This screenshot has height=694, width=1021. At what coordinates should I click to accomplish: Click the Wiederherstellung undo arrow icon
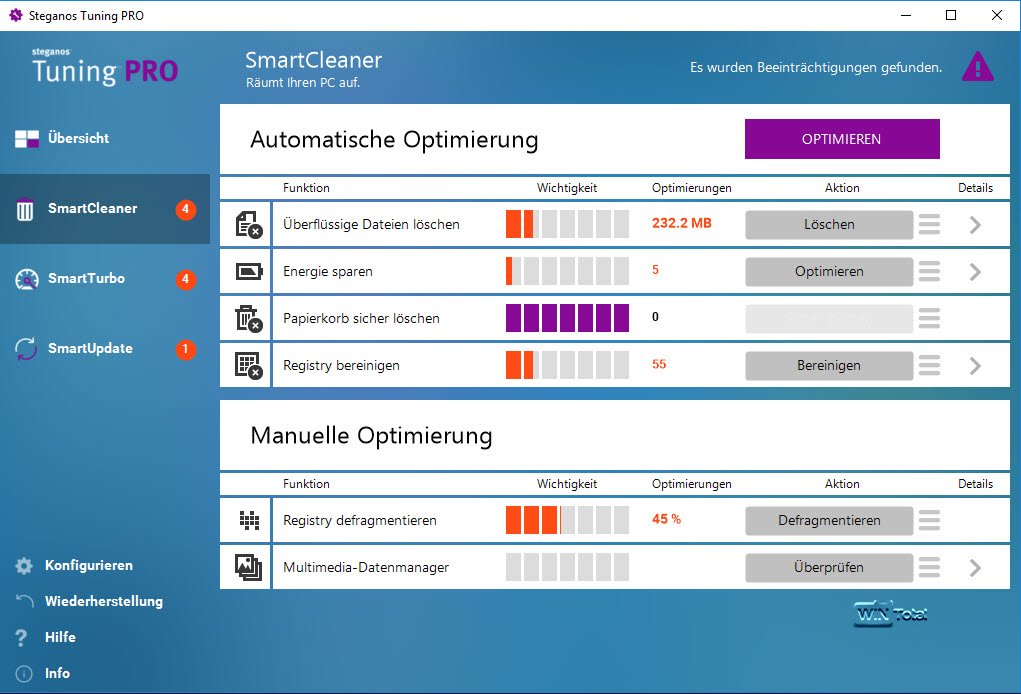tap(25, 601)
